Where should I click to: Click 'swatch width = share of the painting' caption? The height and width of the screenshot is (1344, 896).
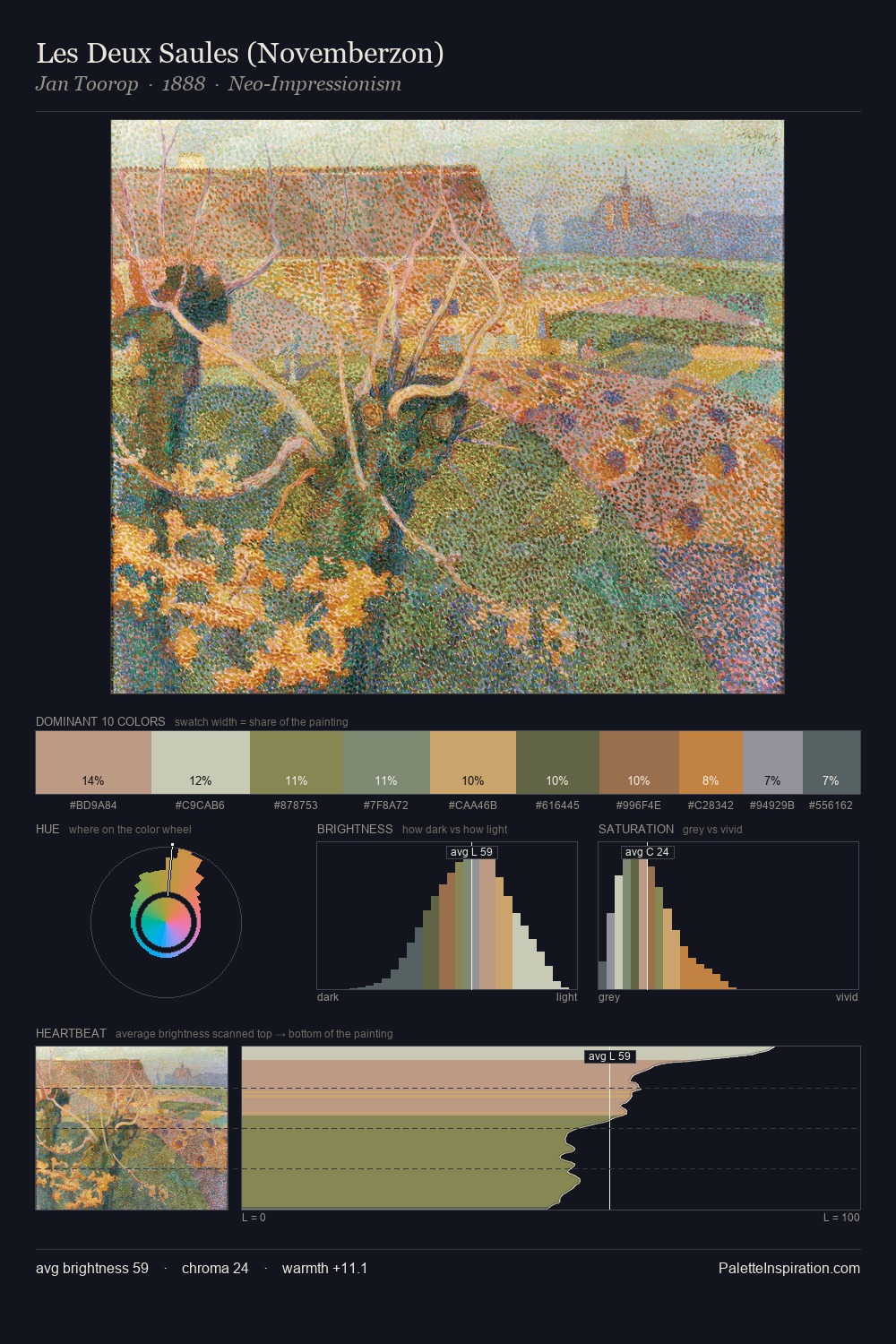(x=262, y=722)
